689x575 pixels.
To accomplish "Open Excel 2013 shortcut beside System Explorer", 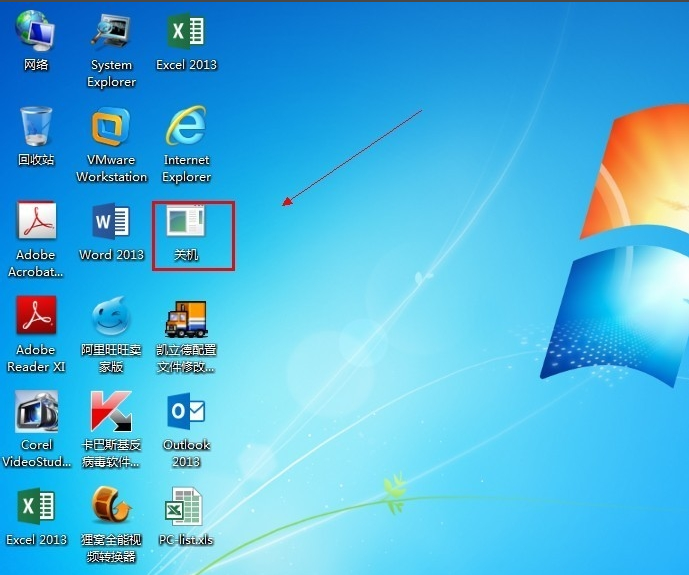I will click(x=186, y=33).
